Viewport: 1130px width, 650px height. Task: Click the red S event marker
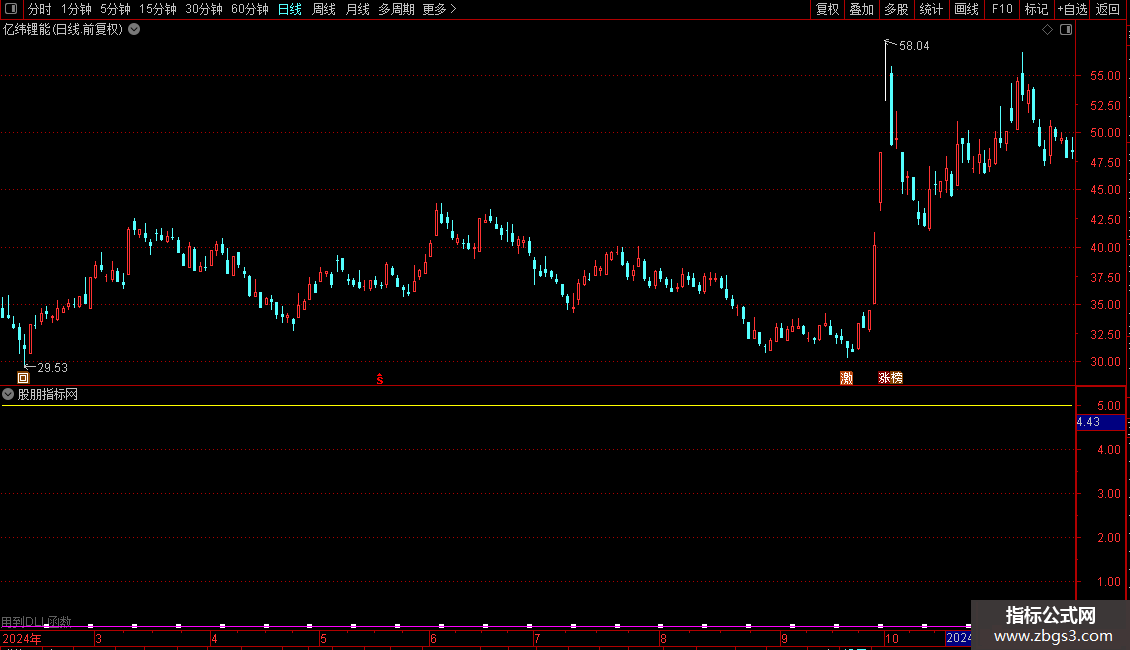[x=380, y=379]
